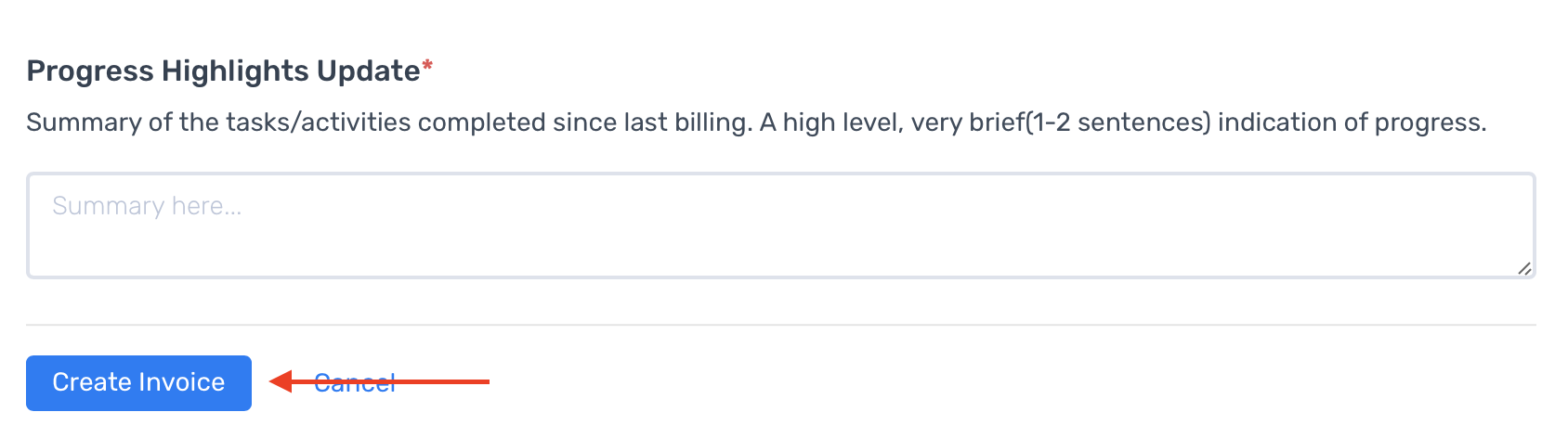Click the summary description help text
Screen dimensions: 1568x425
pos(756,122)
